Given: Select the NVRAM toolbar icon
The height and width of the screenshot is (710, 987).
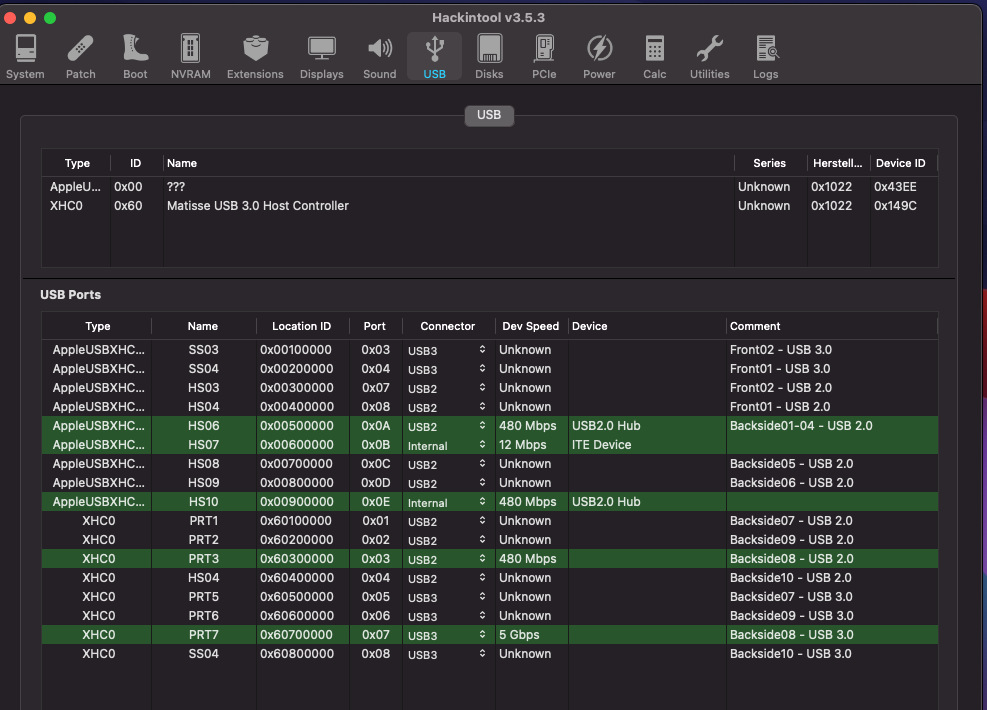Looking at the screenshot, I should 190,56.
